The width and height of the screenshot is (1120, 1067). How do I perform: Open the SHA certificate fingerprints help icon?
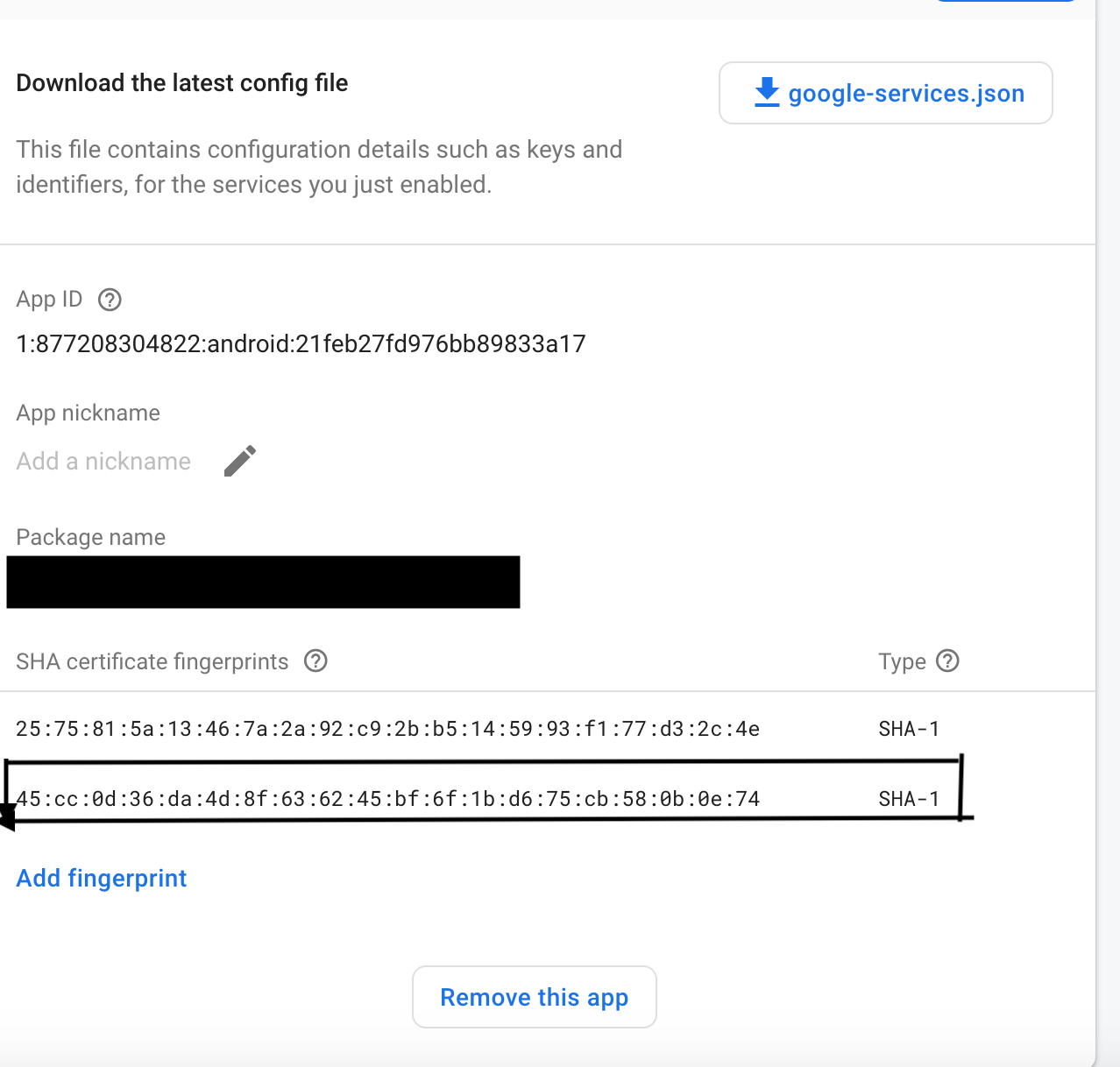point(315,661)
